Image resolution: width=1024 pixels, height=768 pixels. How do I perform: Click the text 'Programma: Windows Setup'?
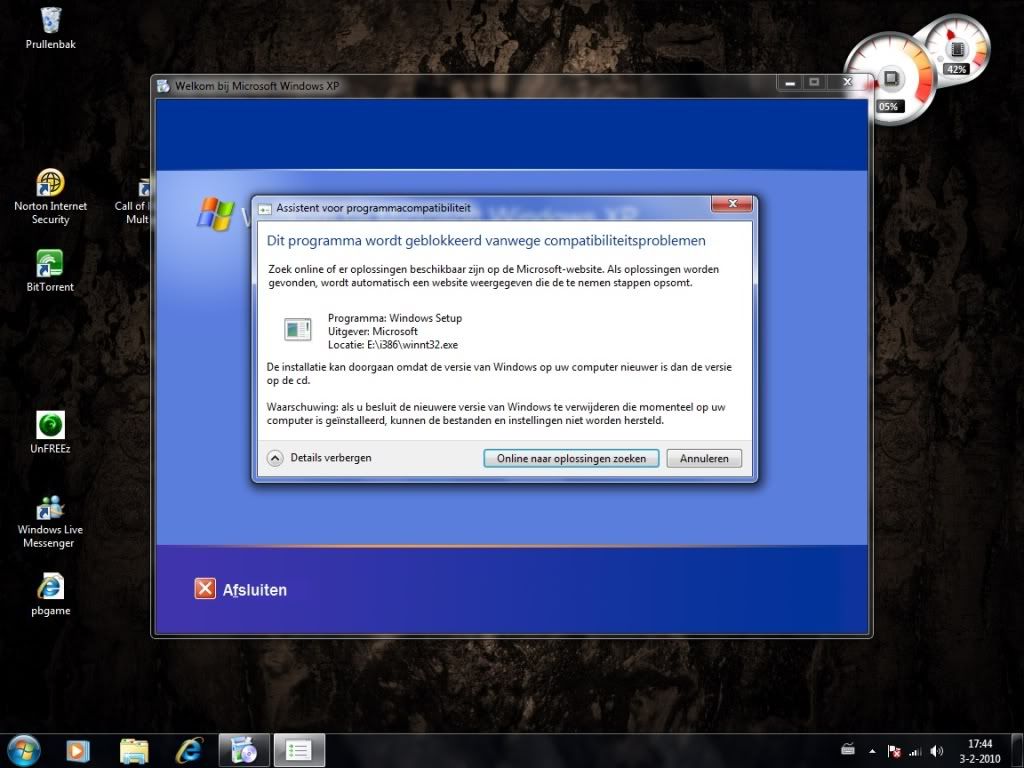click(x=394, y=318)
